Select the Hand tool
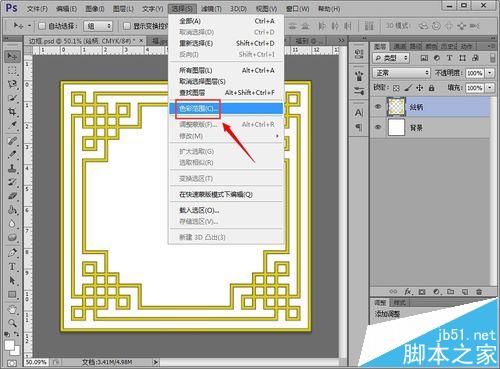500x369 pixels. pyautogui.click(x=12, y=309)
